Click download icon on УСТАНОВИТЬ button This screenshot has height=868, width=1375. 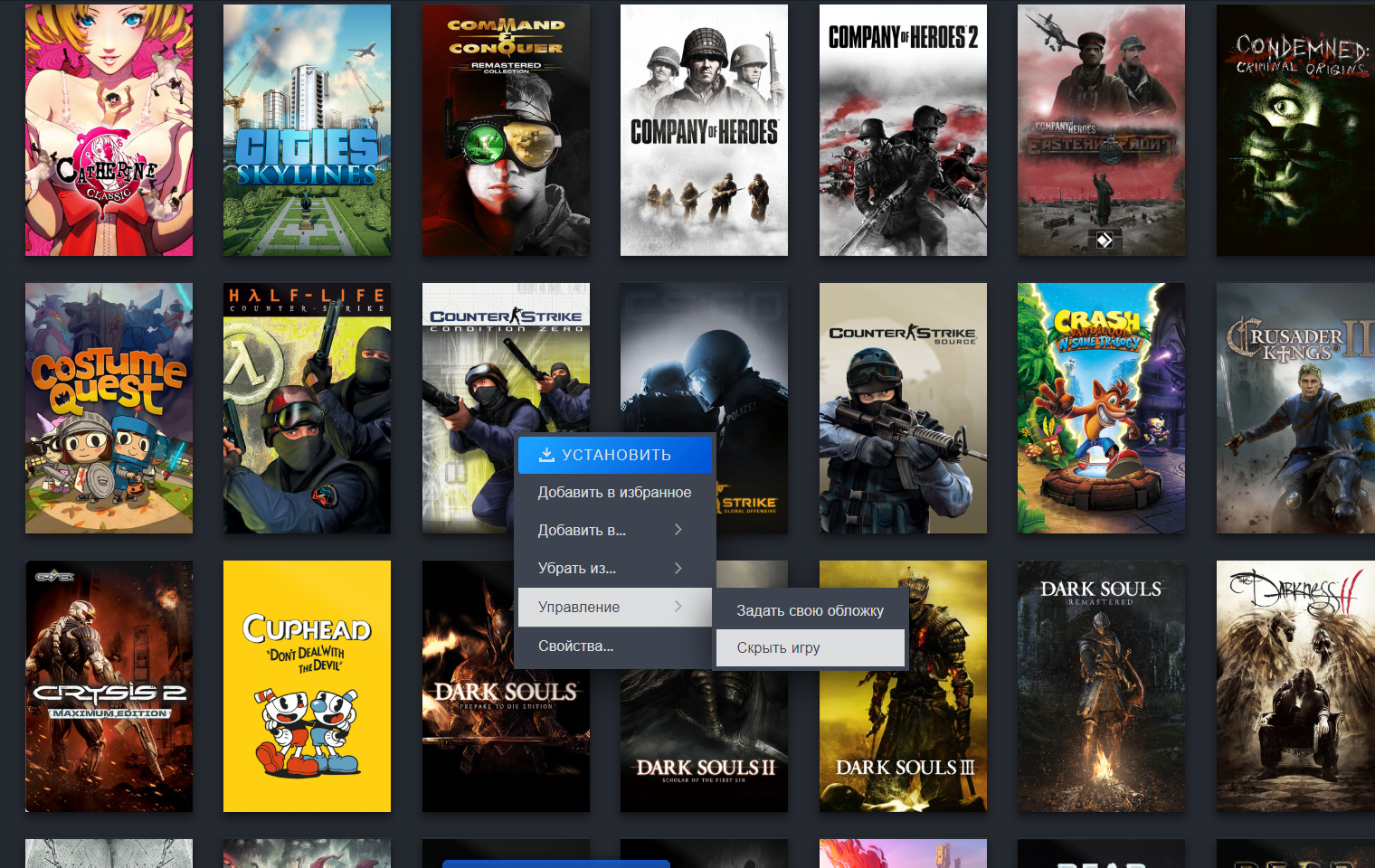click(x=546, y=455)
